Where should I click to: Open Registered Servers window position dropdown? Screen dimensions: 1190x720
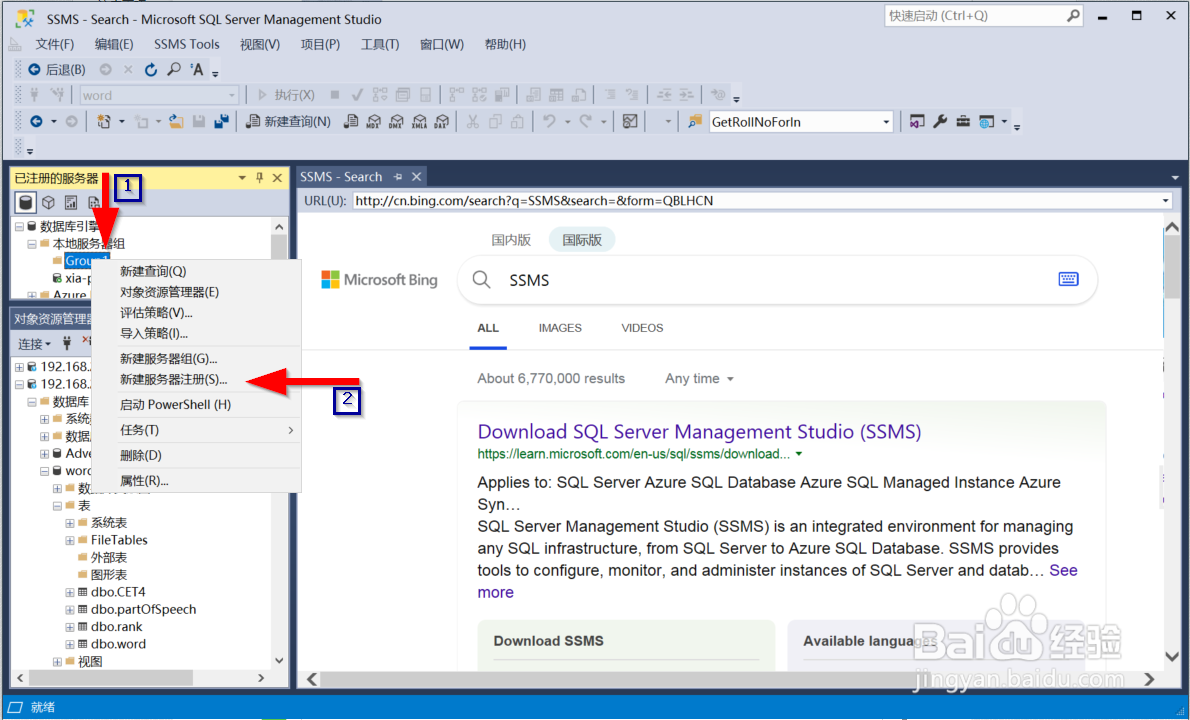[x=242, y=178]
